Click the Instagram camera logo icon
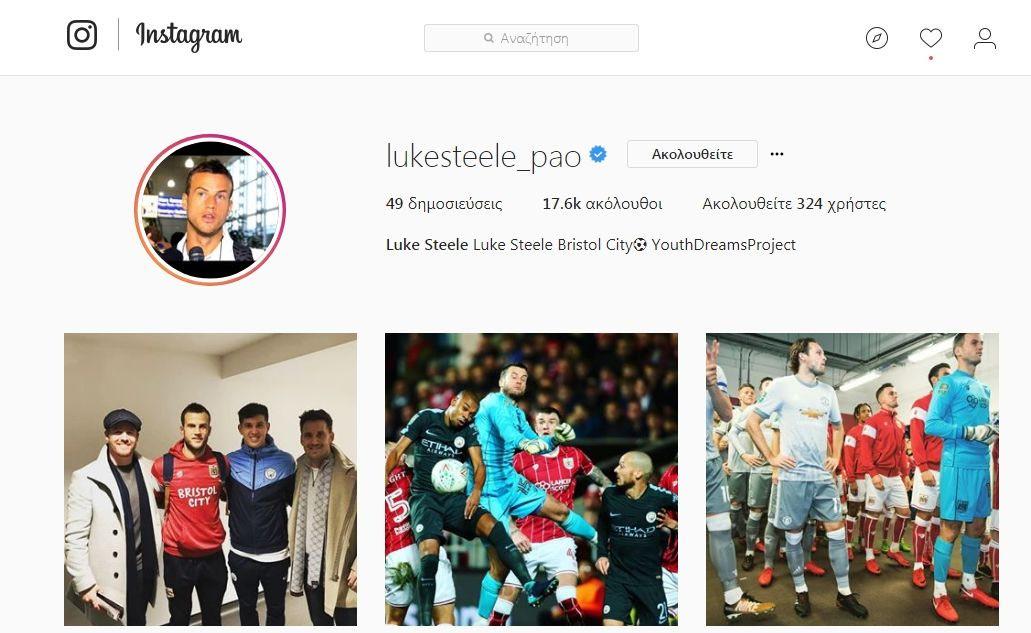Viewport: 1031px width, 633px height. (82, 35)
